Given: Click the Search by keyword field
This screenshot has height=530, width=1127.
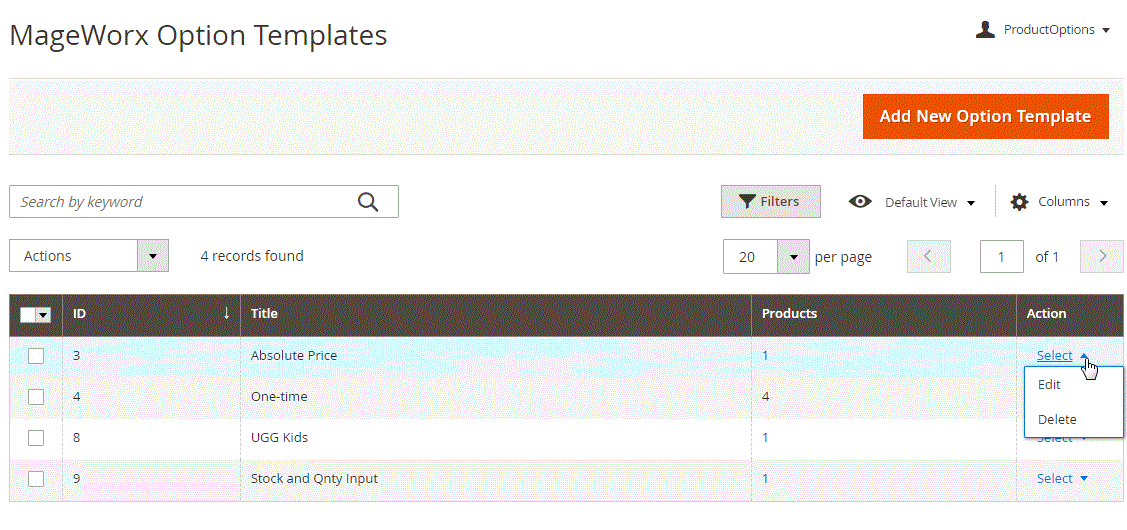Looking at the screenshot, I should [x=185, y=202].
